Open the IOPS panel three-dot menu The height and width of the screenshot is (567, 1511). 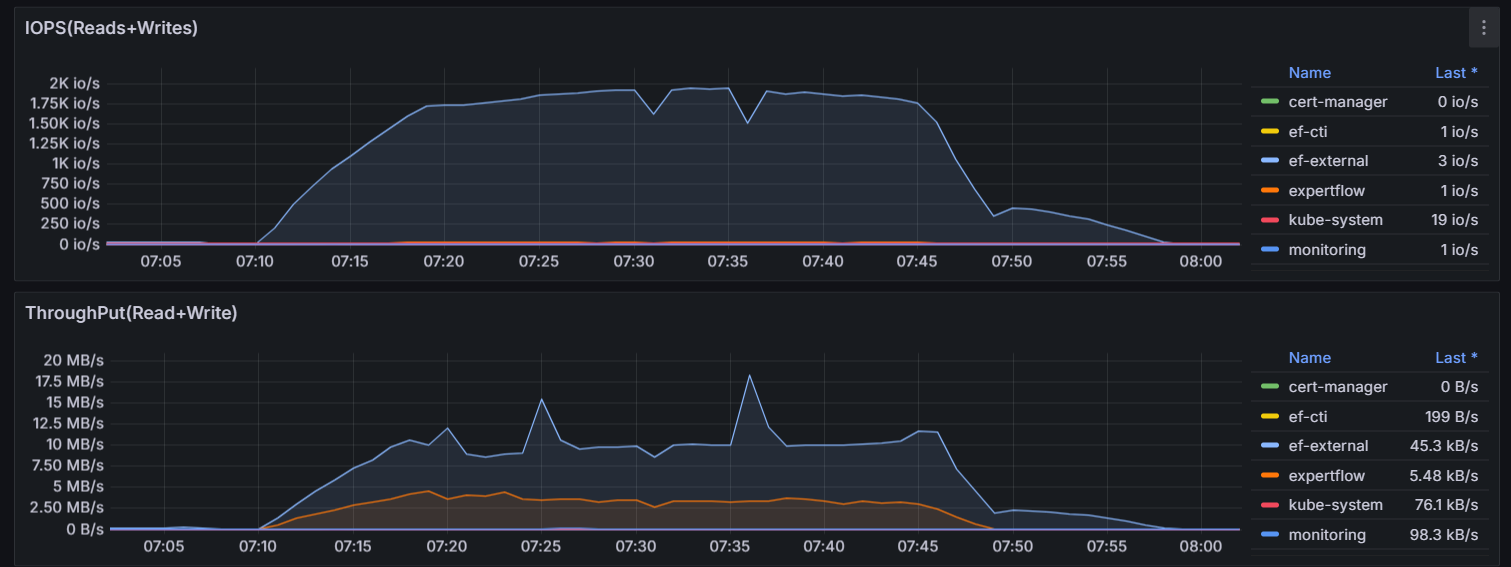[1483, 28]
